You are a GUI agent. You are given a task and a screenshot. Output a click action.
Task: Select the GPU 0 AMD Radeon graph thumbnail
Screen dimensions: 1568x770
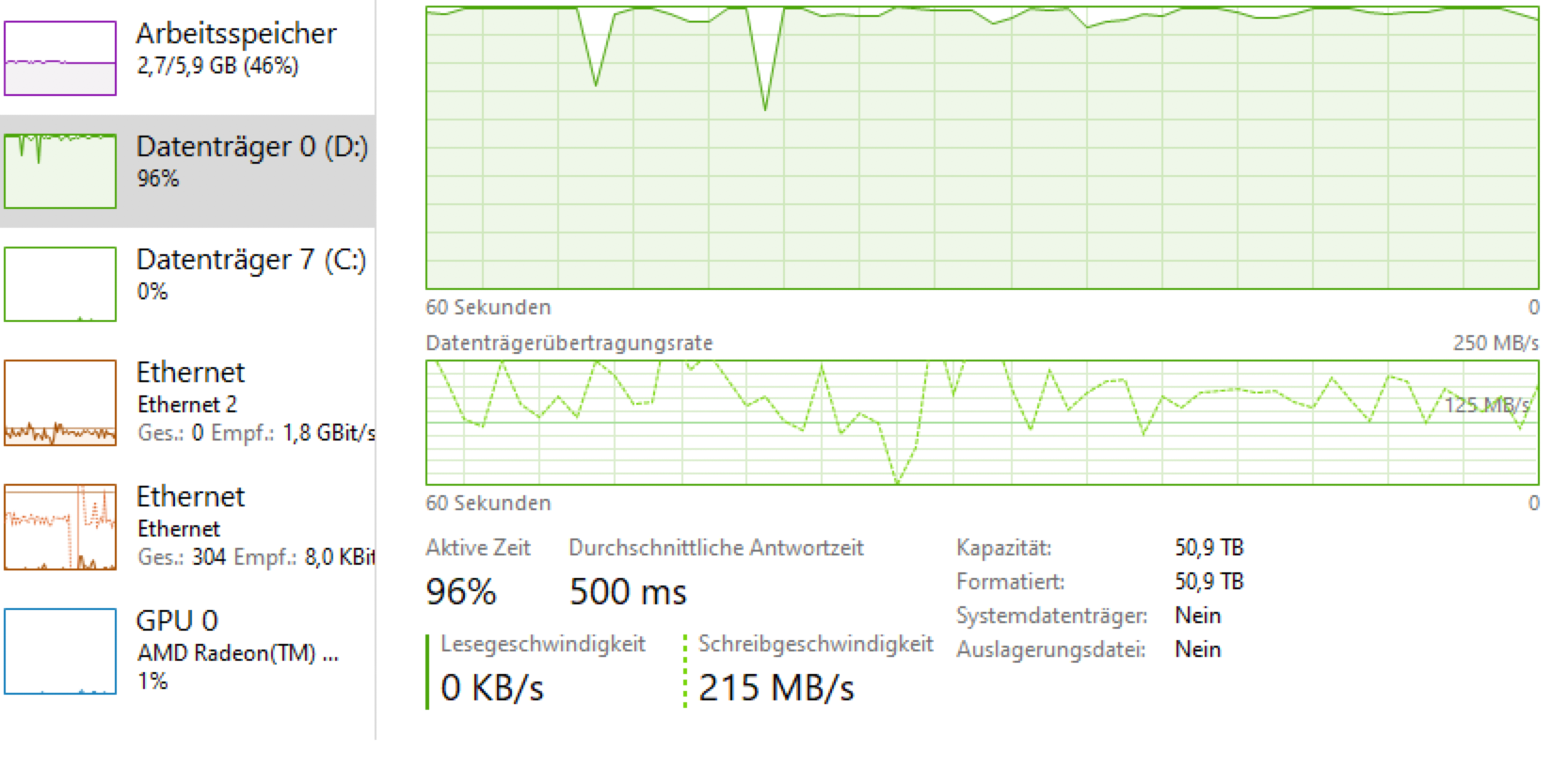[59, 651]
